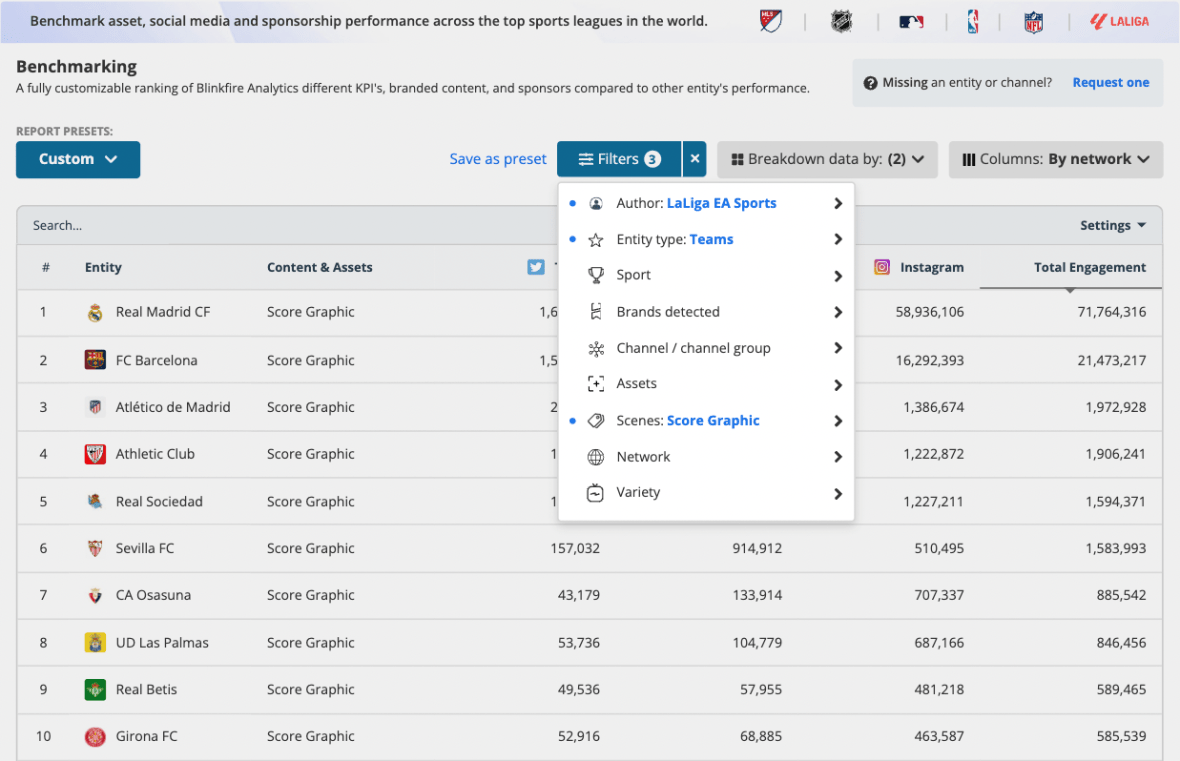Click the Brands detected filter
Screen dimensions: 1180x761
coord(667,311)
